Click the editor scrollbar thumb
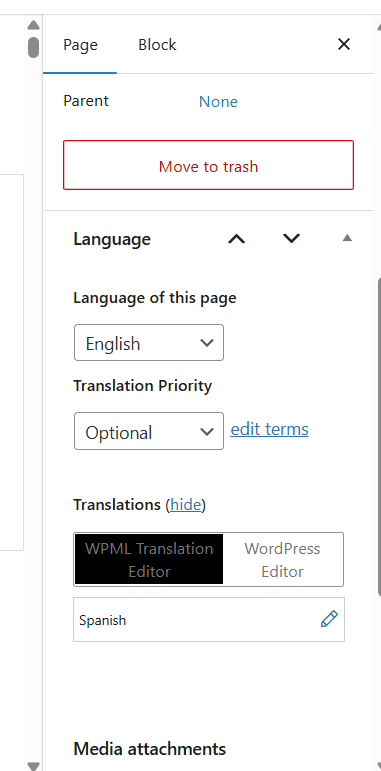 coord(33,47)
